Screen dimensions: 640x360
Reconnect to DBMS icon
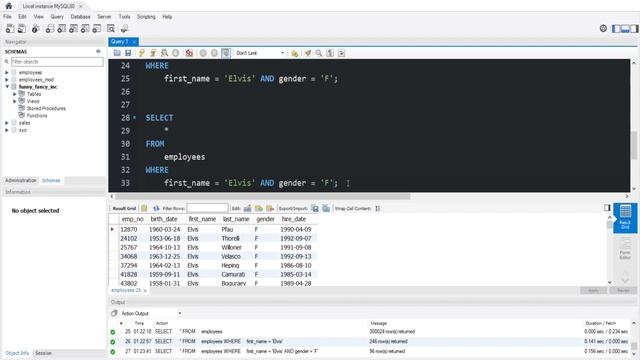coord(124,29)
